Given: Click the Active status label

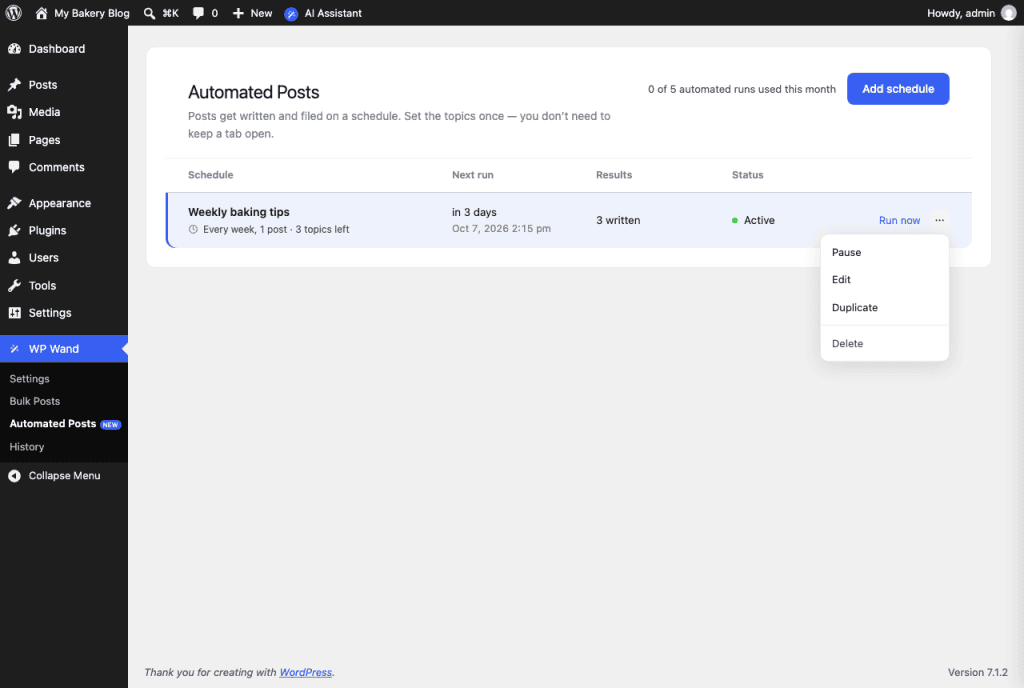Looking at the screenshot, I should coord(759,221).
